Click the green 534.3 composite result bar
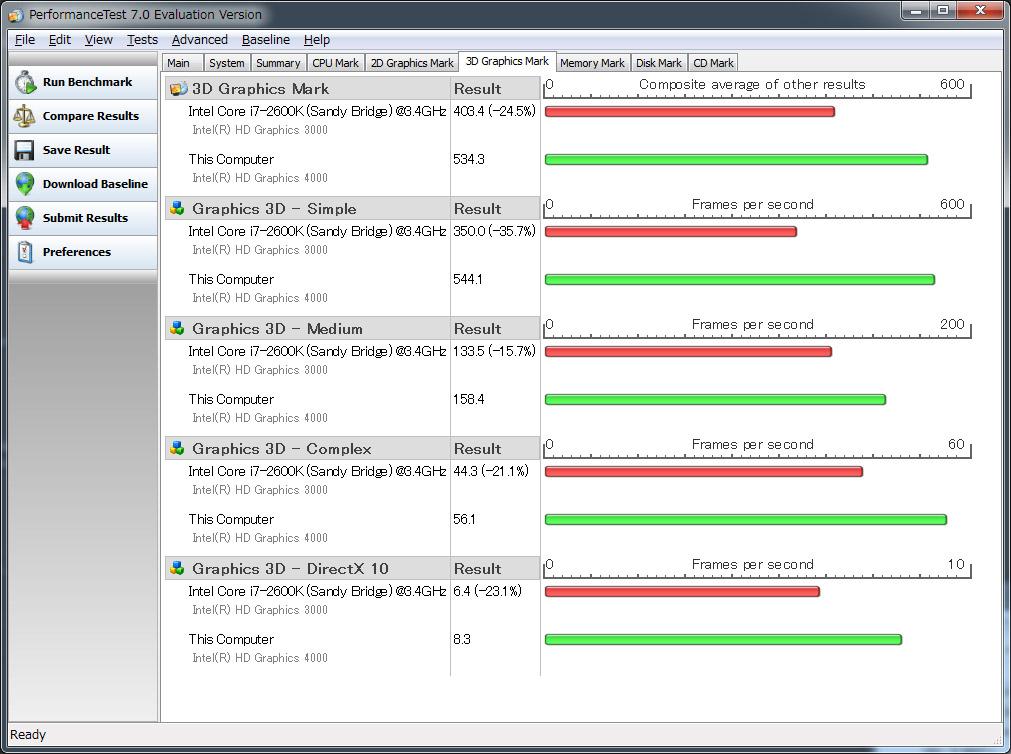The image size is (1011, 754). (x=736, y=159)
